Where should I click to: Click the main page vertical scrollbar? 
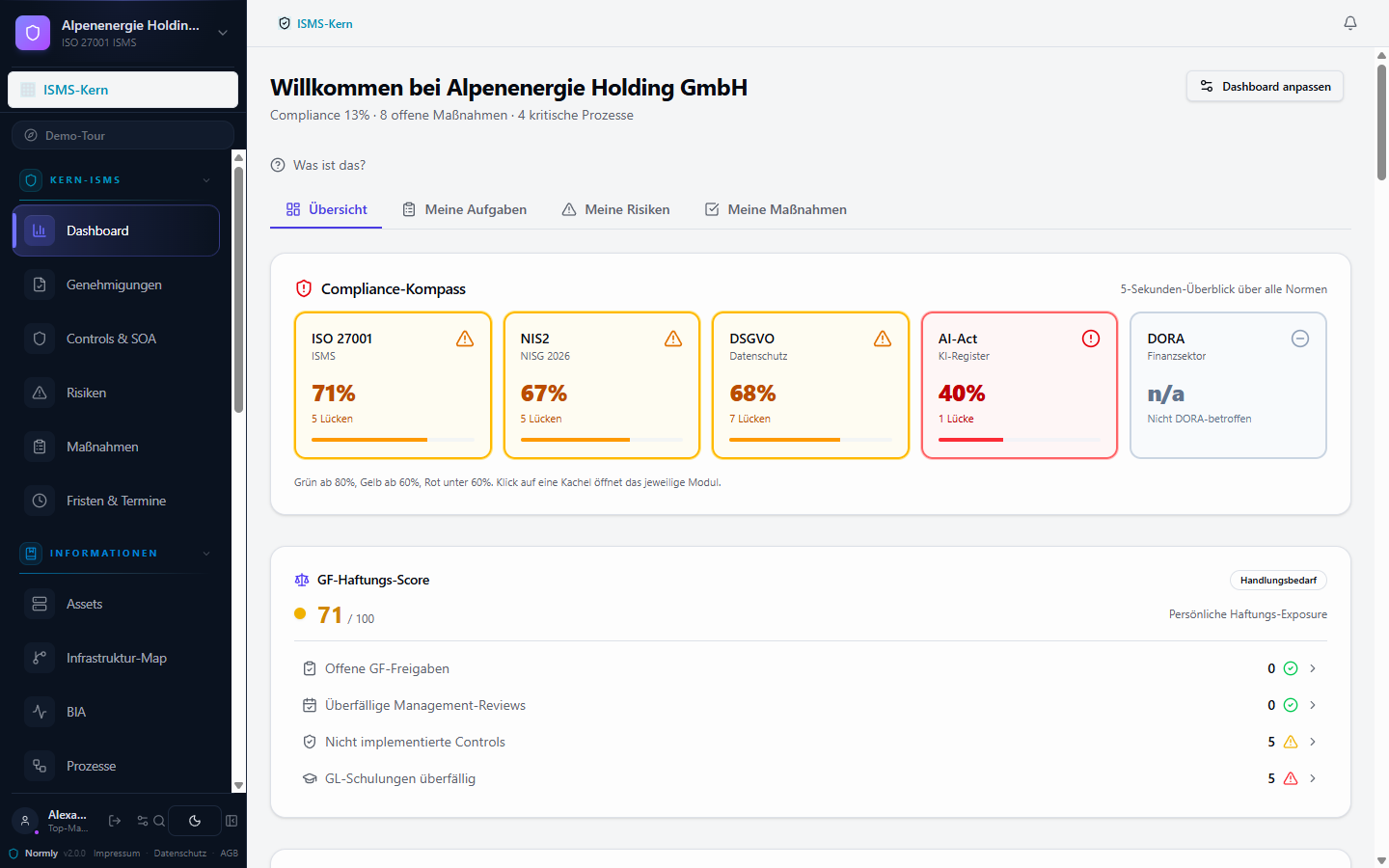pos(1381,122)
